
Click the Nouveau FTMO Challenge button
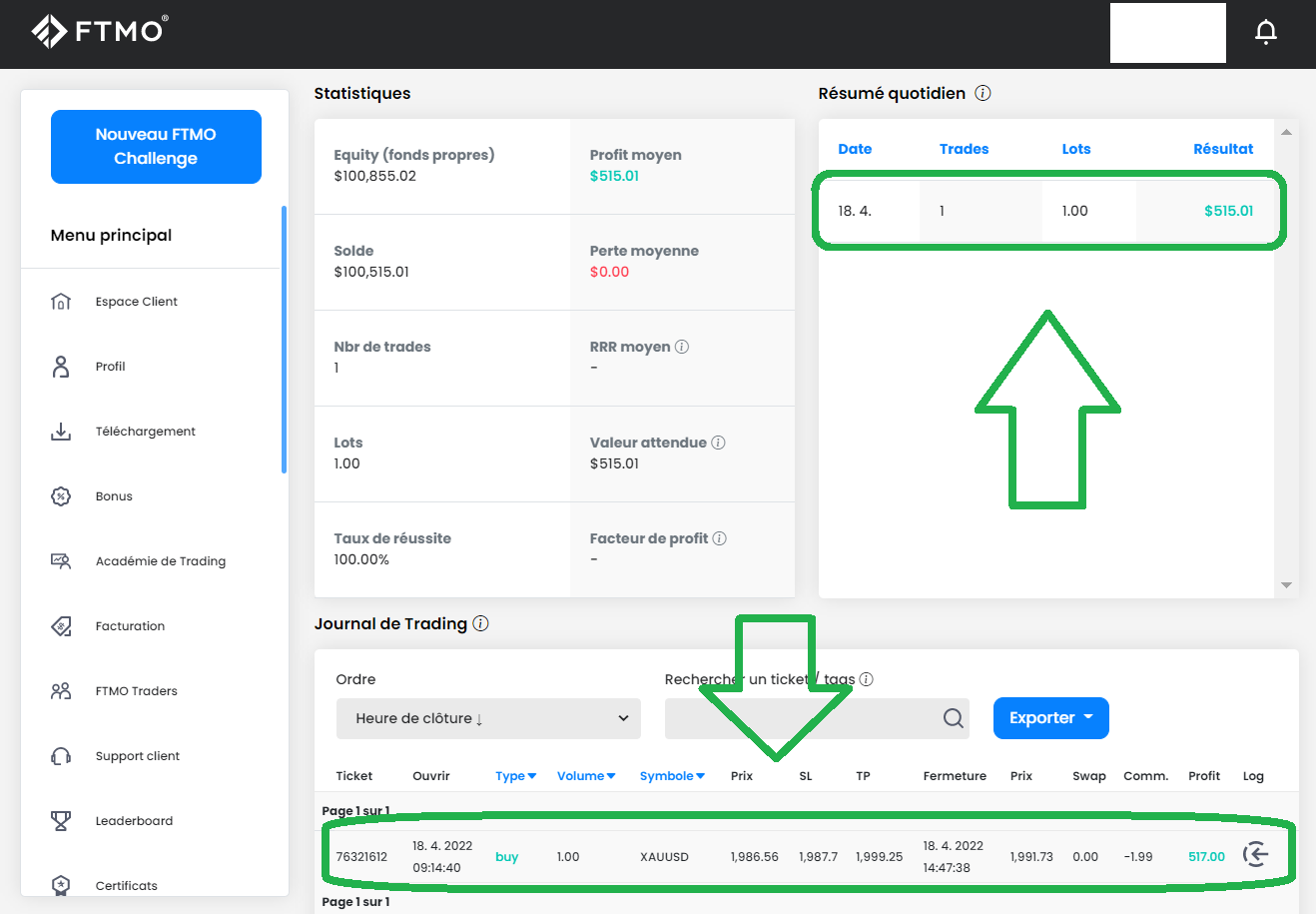pos(156,147)
